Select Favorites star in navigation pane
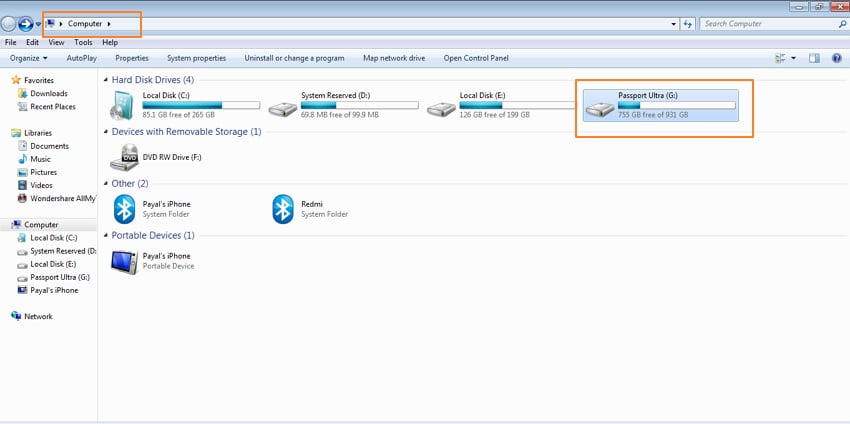 16,80
